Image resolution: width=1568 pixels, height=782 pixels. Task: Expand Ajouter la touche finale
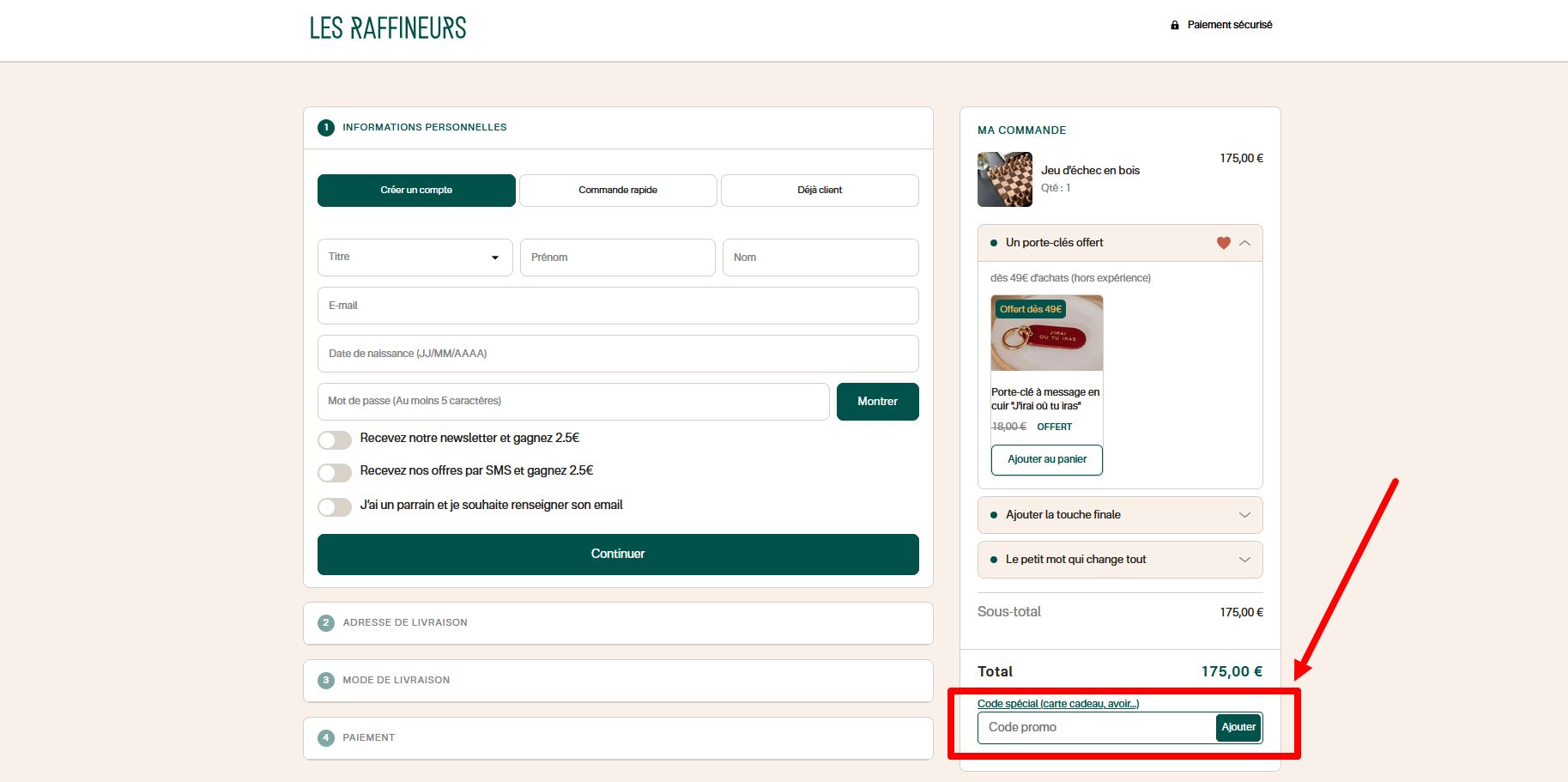[1120, 515]
